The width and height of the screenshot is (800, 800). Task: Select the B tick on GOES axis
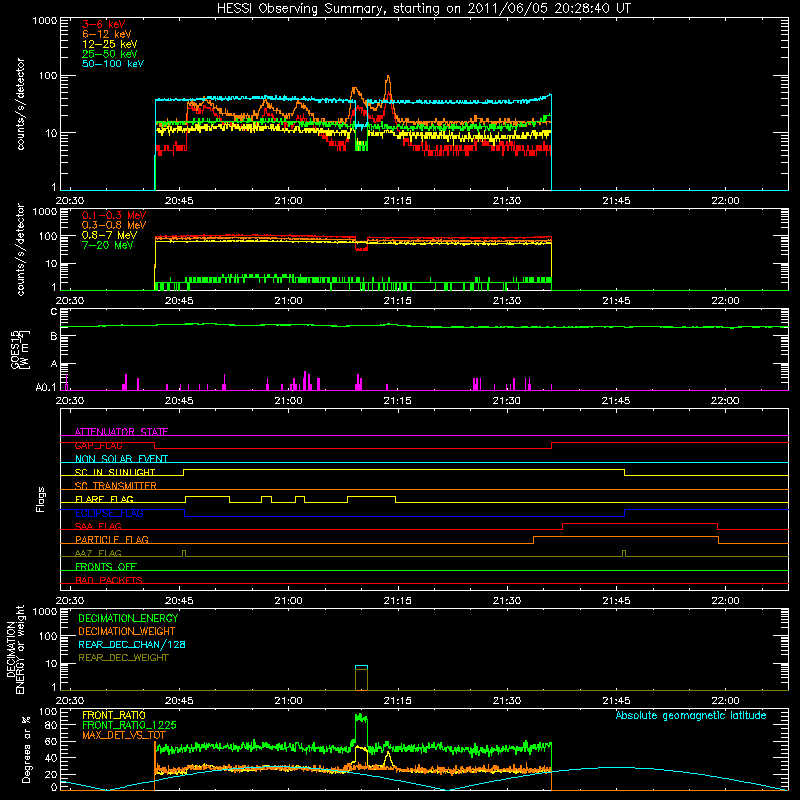54,336
